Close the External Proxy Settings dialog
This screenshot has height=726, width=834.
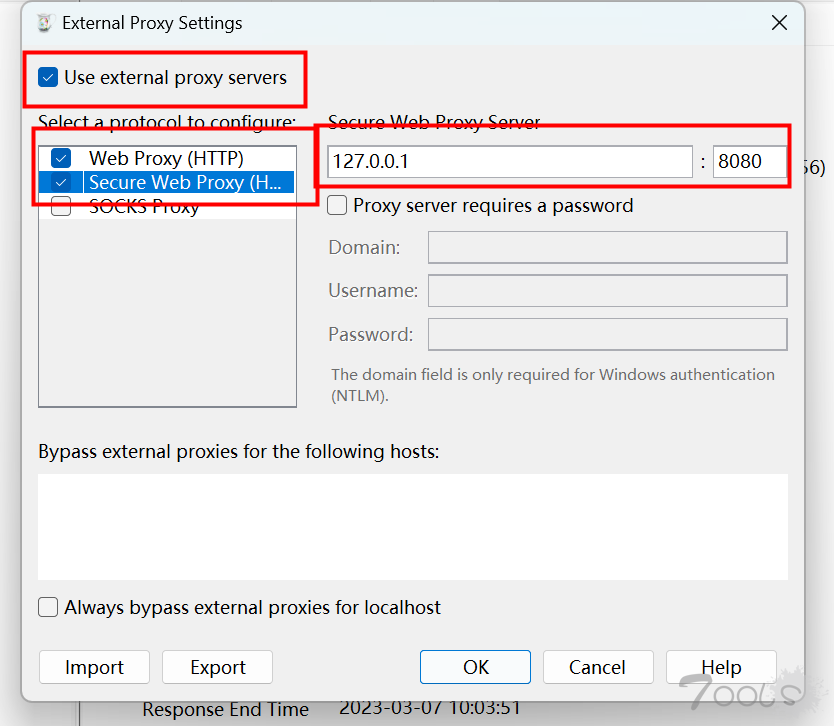click(x=779, y=23)
